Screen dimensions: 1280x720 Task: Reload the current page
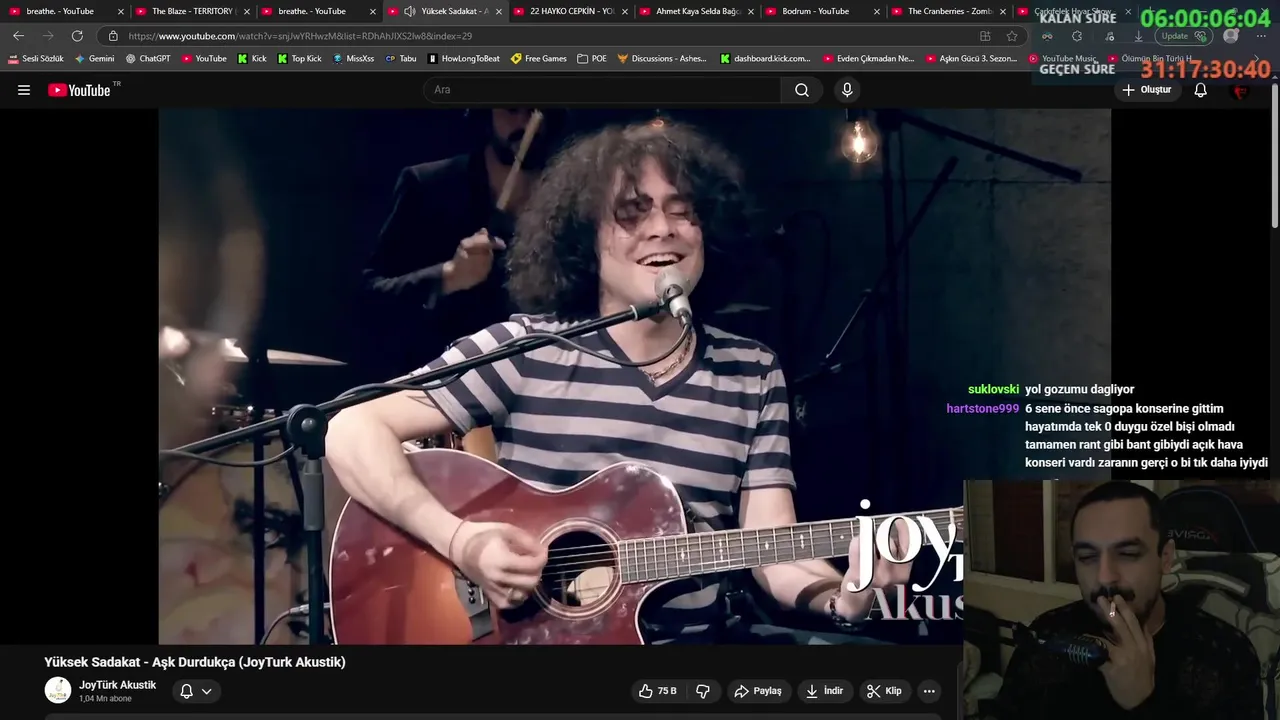point(77,36)
